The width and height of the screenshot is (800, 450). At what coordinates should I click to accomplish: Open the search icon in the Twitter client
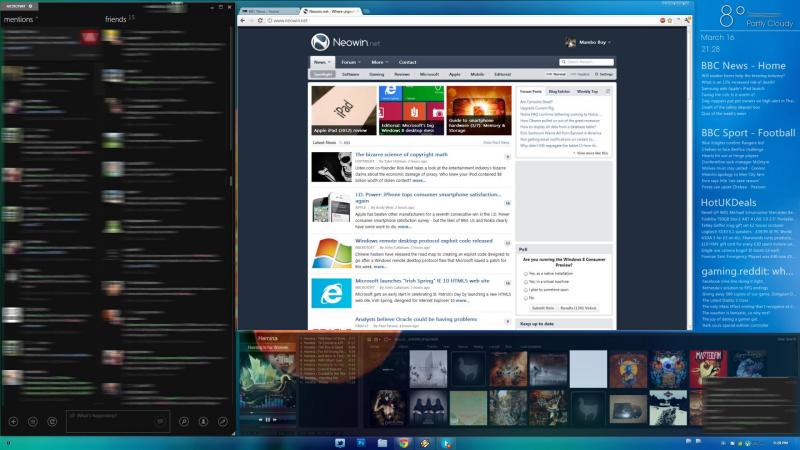[x=184, y=421]
